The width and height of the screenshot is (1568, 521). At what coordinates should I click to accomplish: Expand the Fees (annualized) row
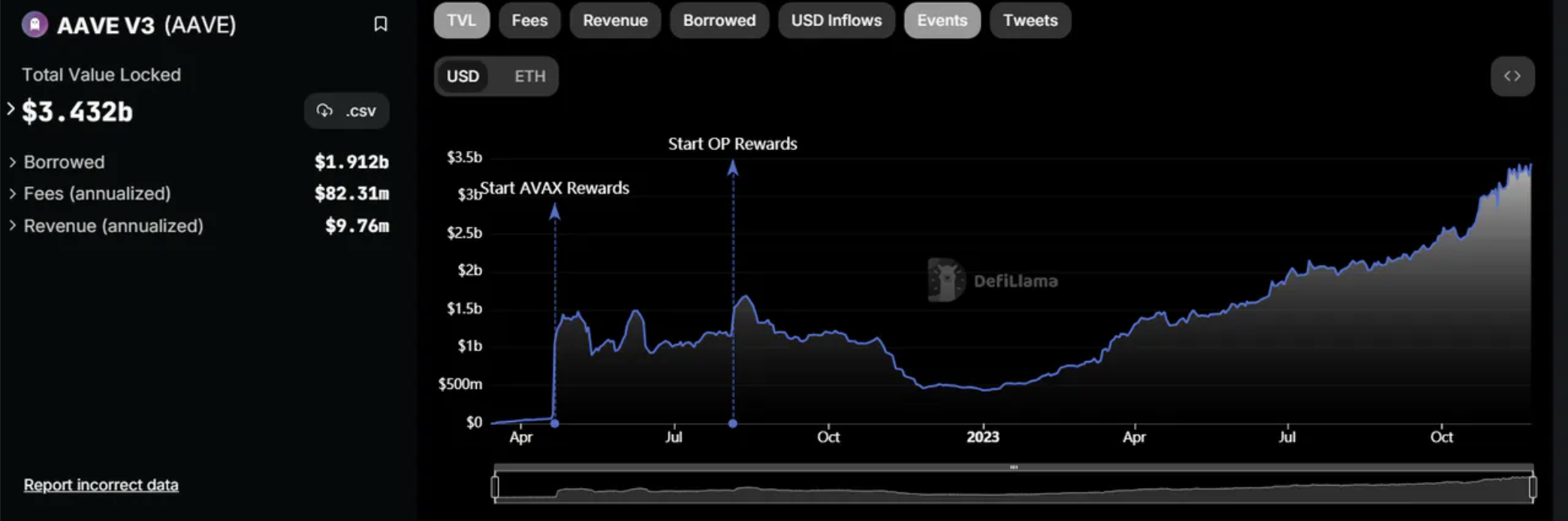point(12,194)
